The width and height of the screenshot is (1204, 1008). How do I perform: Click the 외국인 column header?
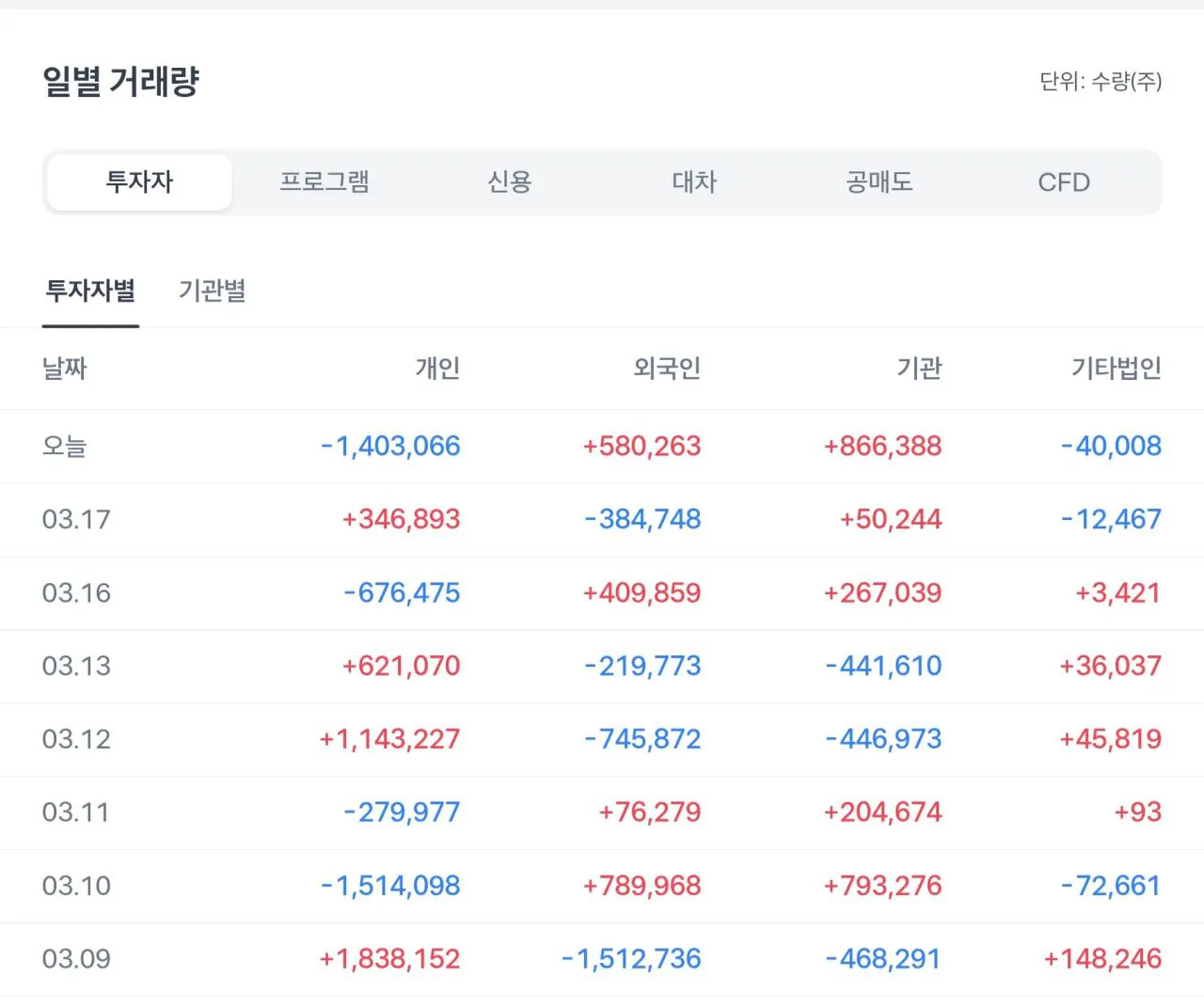pos(667,369)
